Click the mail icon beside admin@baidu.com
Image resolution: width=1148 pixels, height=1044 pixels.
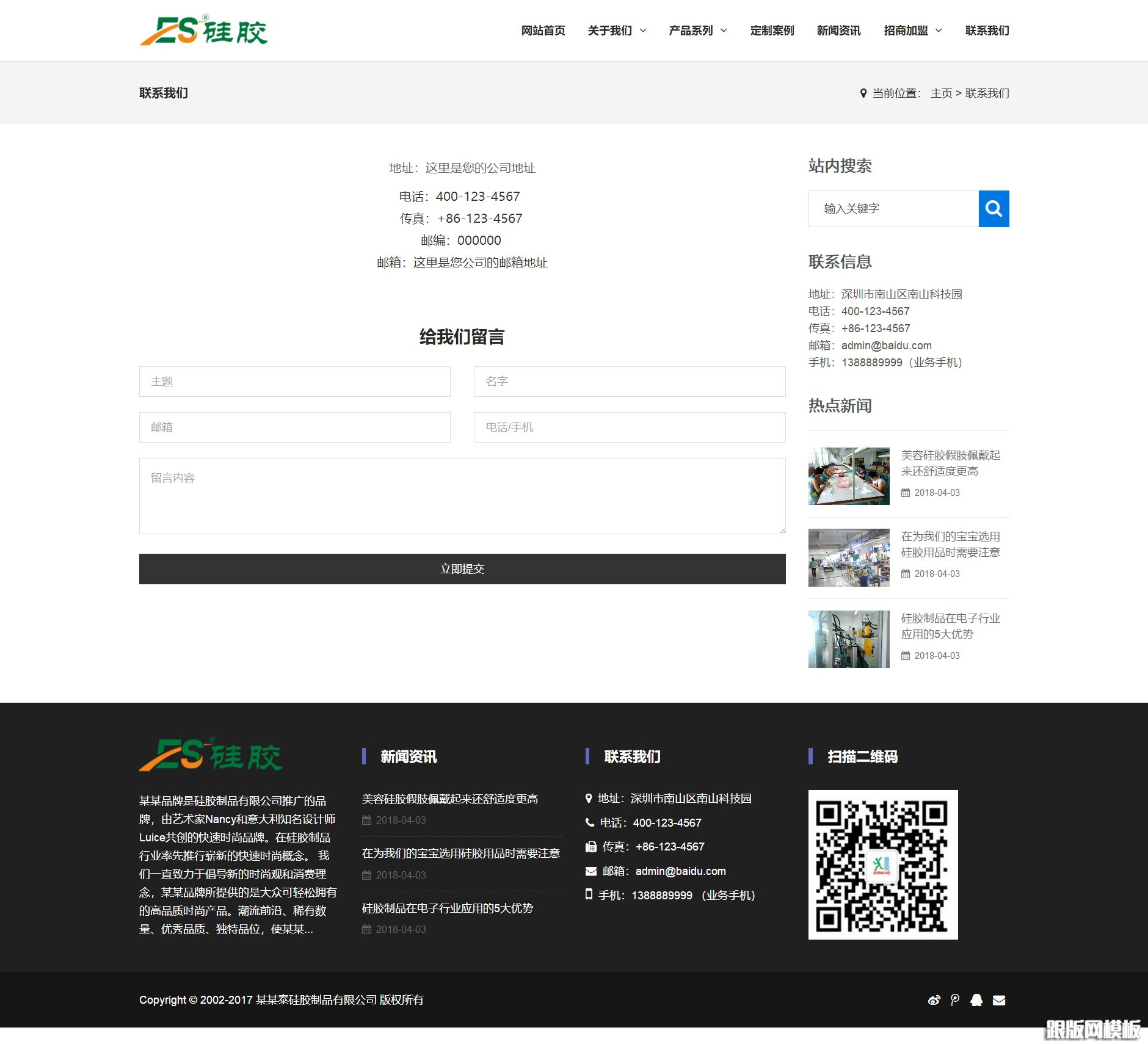[x=590, y=871]
